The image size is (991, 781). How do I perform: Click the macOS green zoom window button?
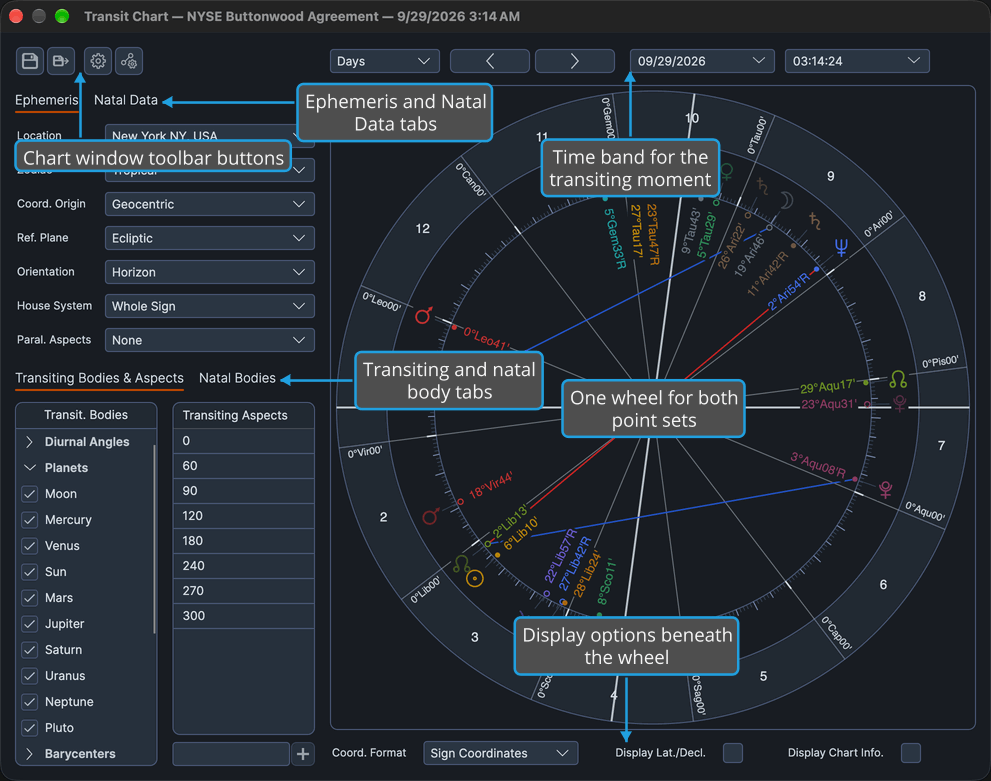click(x=62, y=16)
